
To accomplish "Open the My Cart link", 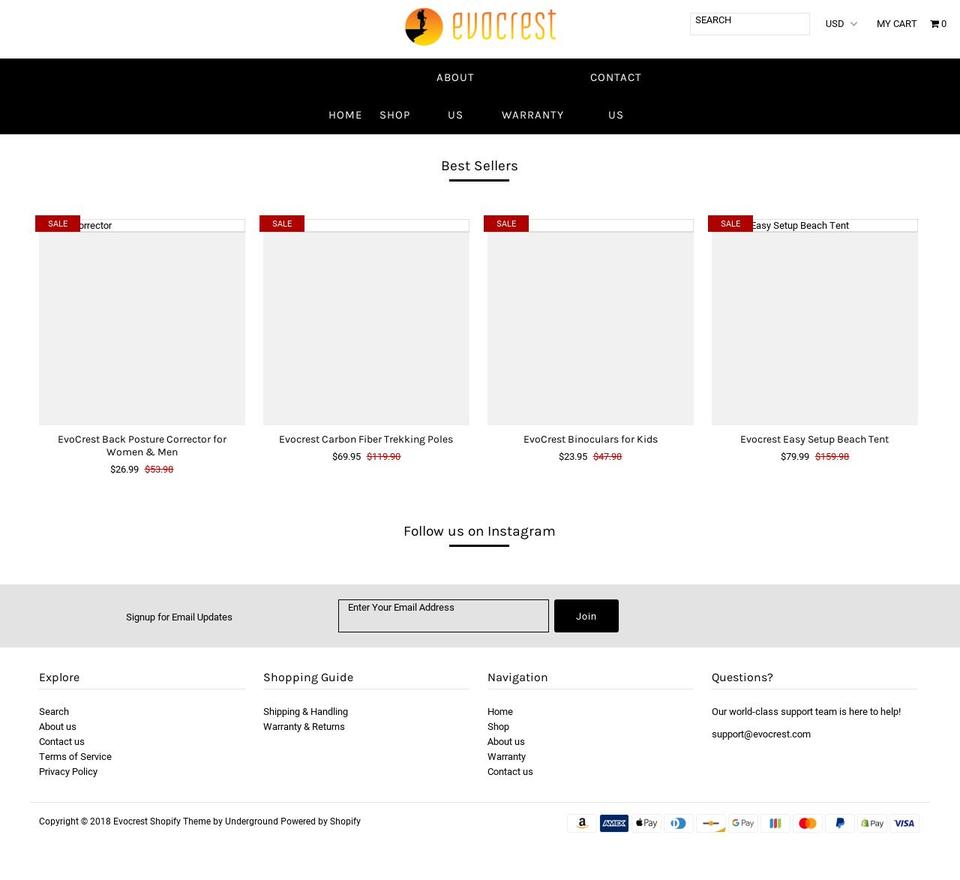I will coord(896,24).
